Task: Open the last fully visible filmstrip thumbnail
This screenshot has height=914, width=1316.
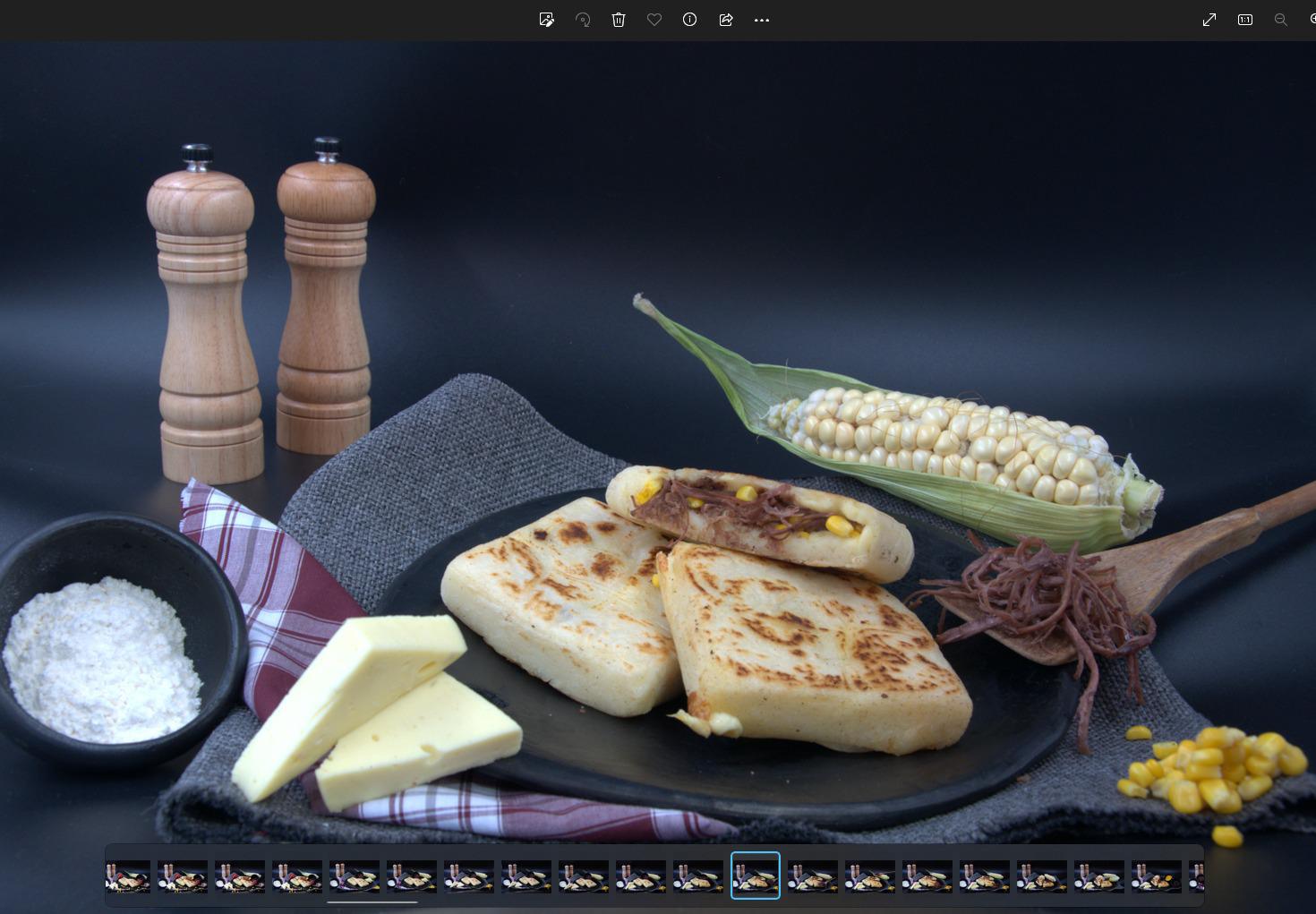Action: tap(1157, 877)
